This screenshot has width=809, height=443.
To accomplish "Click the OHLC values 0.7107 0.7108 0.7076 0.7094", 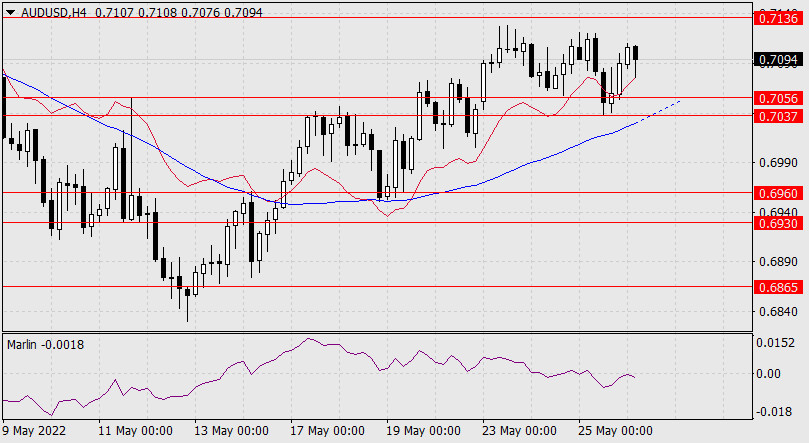I will tap(179, 13).
